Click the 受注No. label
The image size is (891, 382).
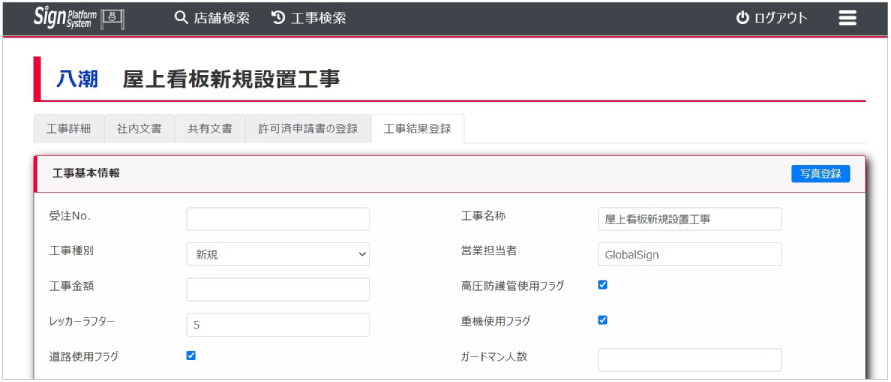pyautogui.click(x=70, y=216)
